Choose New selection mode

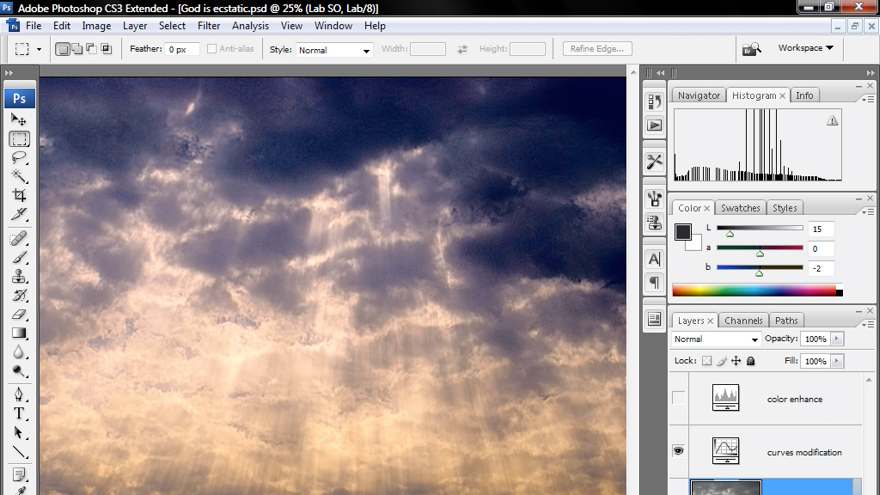point(63,49)
